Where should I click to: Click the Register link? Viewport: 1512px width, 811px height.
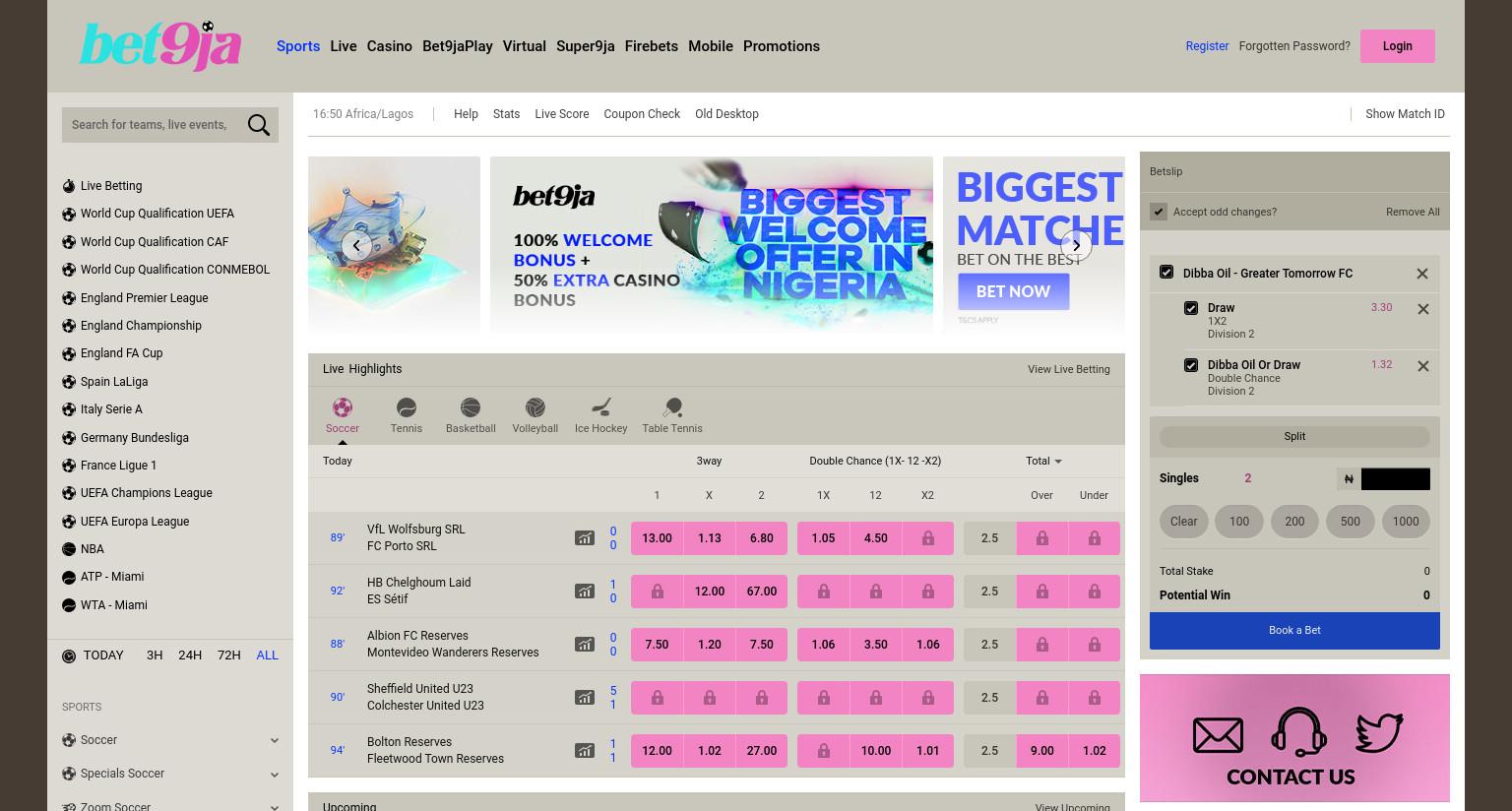1207,46
